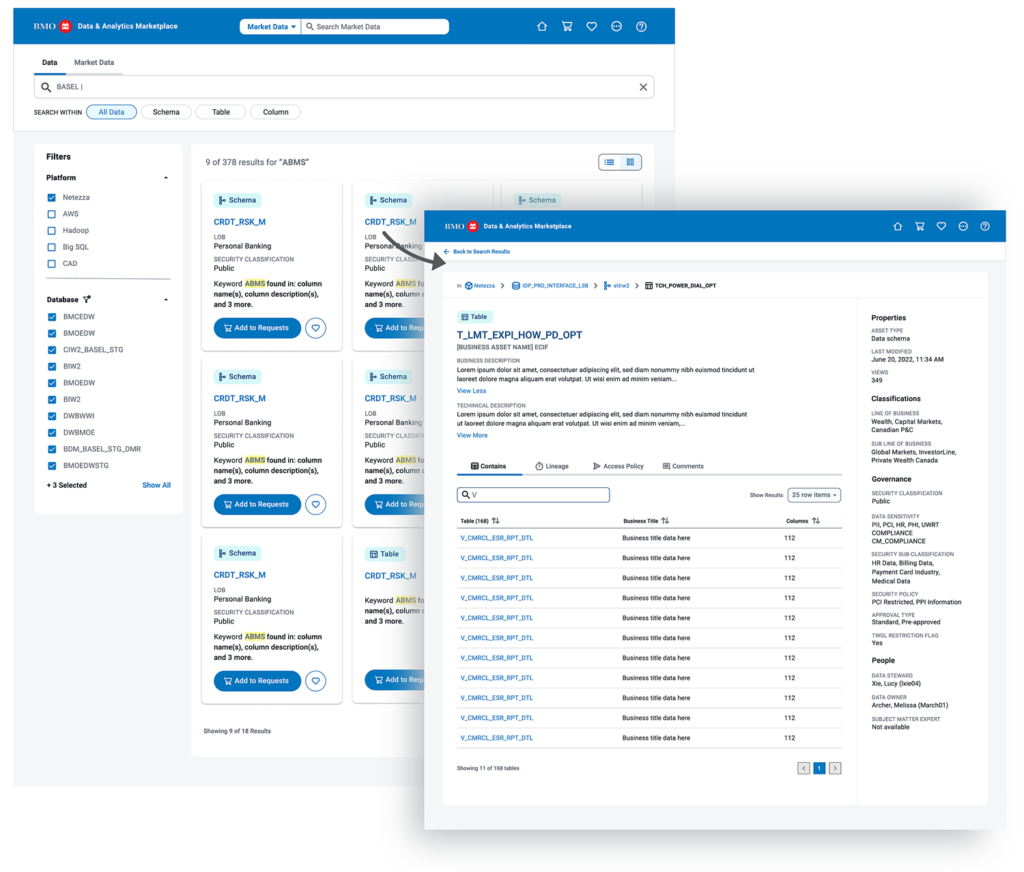Click the help question mark in the front header
Screen dimensions: 1024x872
tap(985, 227)
